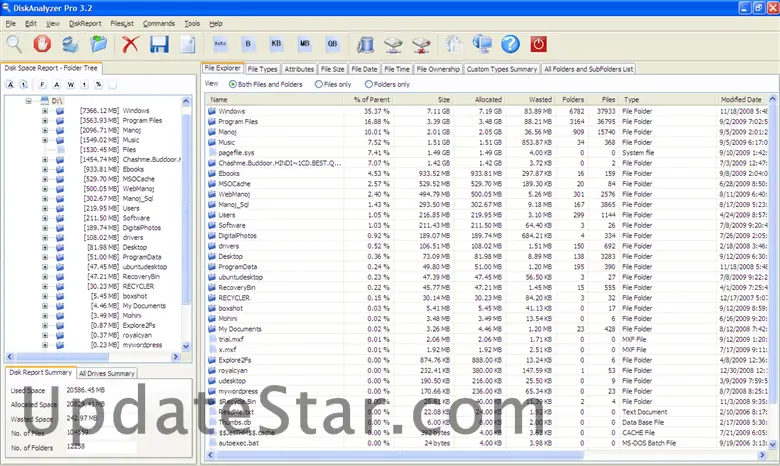Open the File menu
The width and height of the screenshot is (780, 466).
pos(10,23)
